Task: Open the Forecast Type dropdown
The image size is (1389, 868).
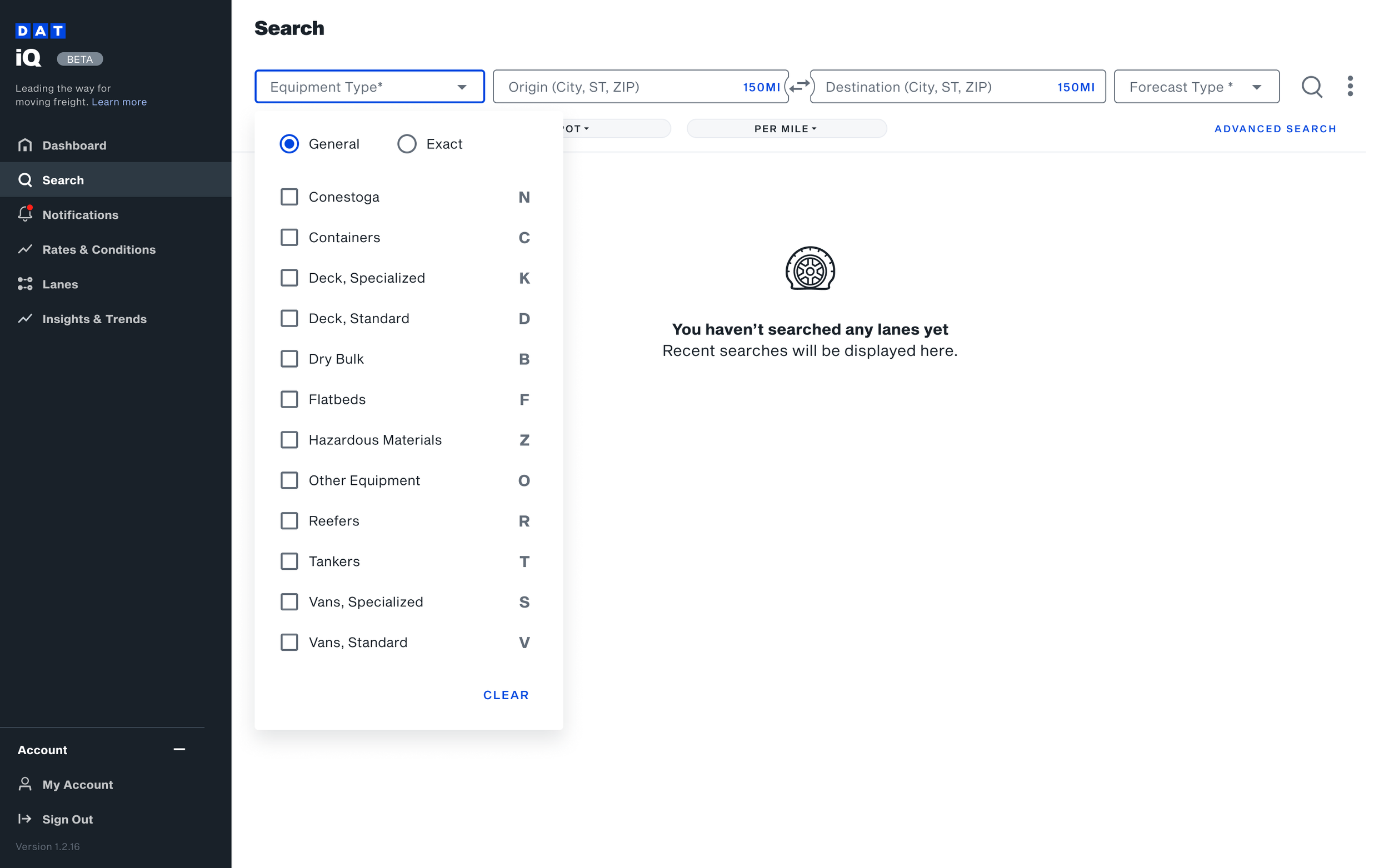Action: (x=1196, y=87)
